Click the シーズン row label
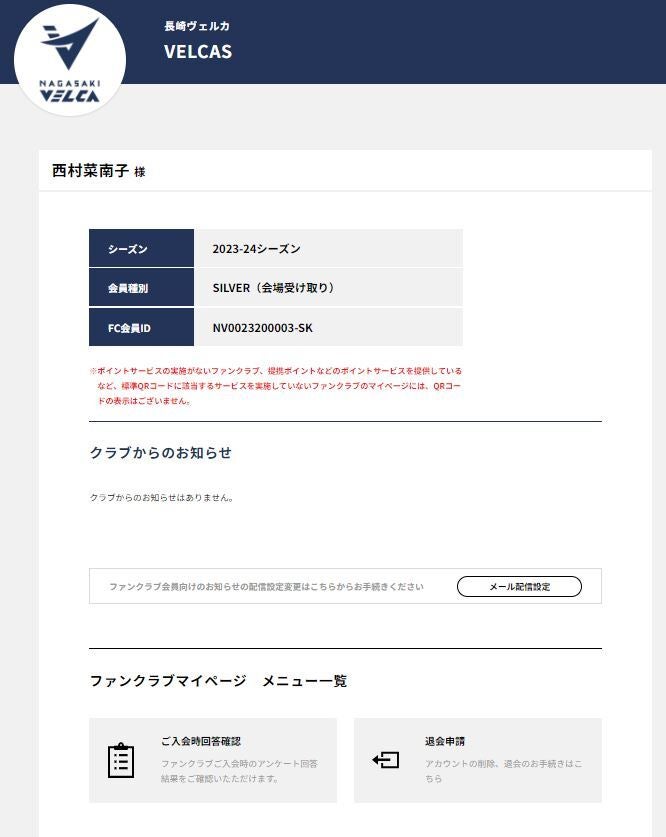 click(141, 248)
